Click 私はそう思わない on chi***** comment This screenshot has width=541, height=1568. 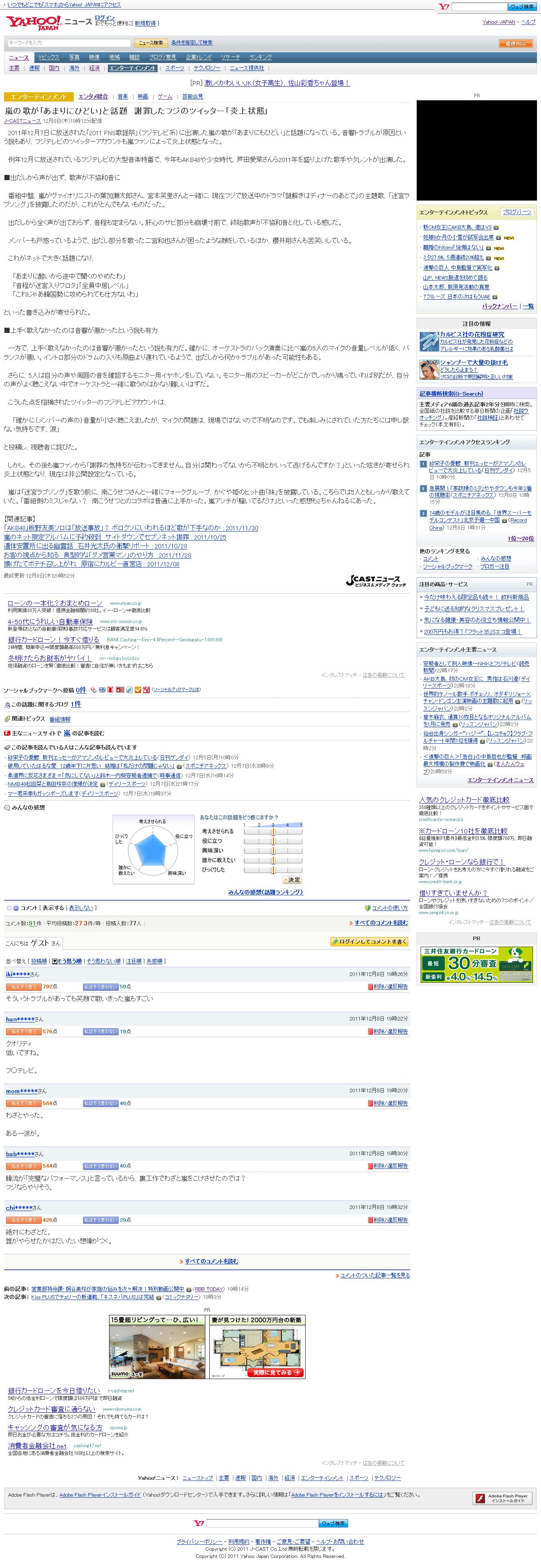(100, 1220)
